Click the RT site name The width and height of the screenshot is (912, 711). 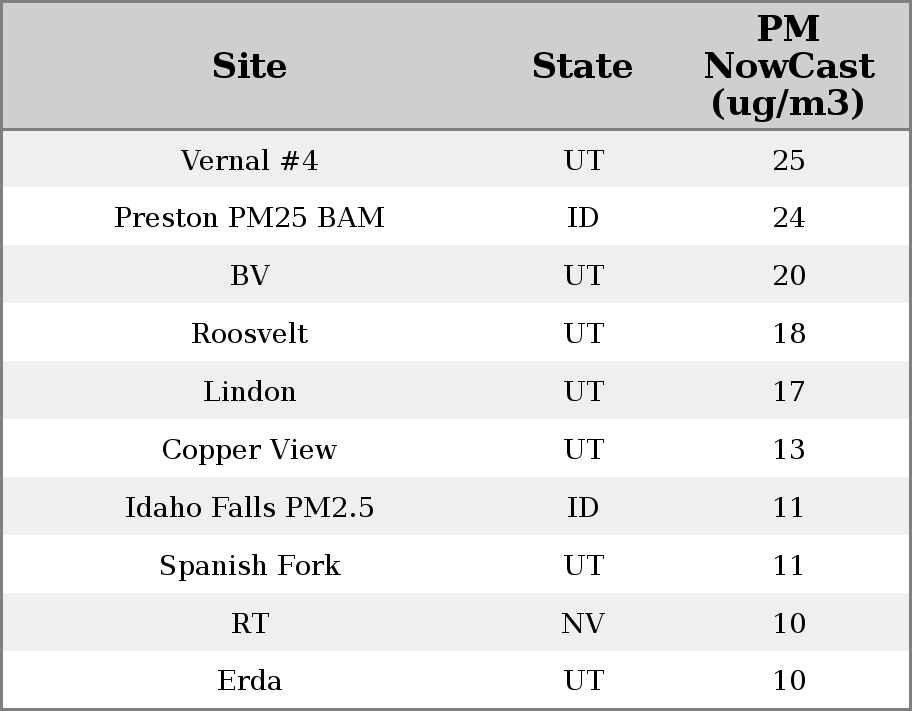250,623
